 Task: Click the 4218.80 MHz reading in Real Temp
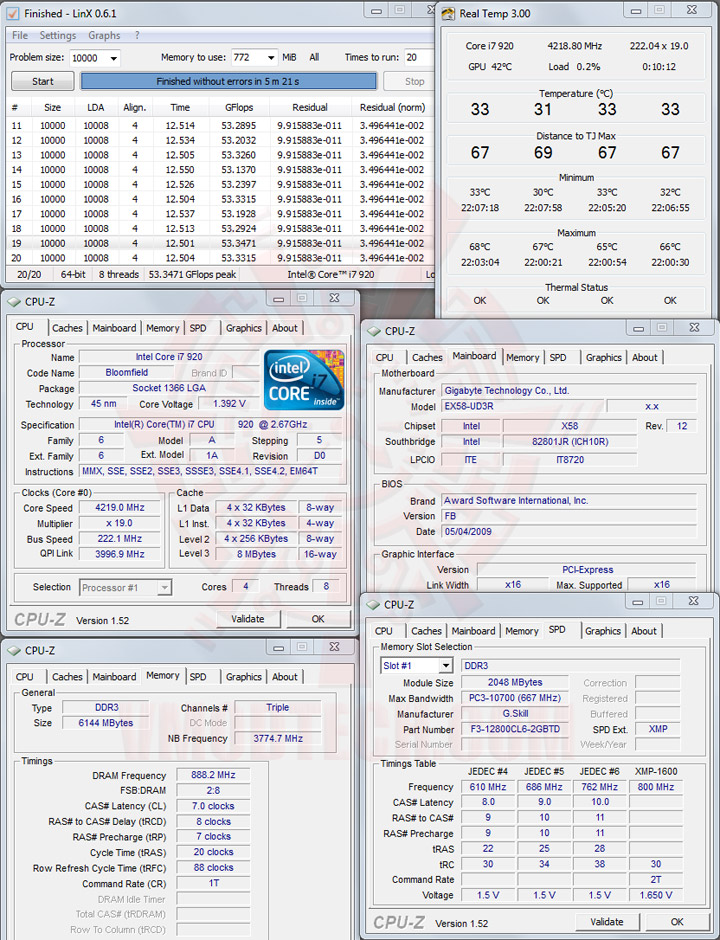[574, 46]
